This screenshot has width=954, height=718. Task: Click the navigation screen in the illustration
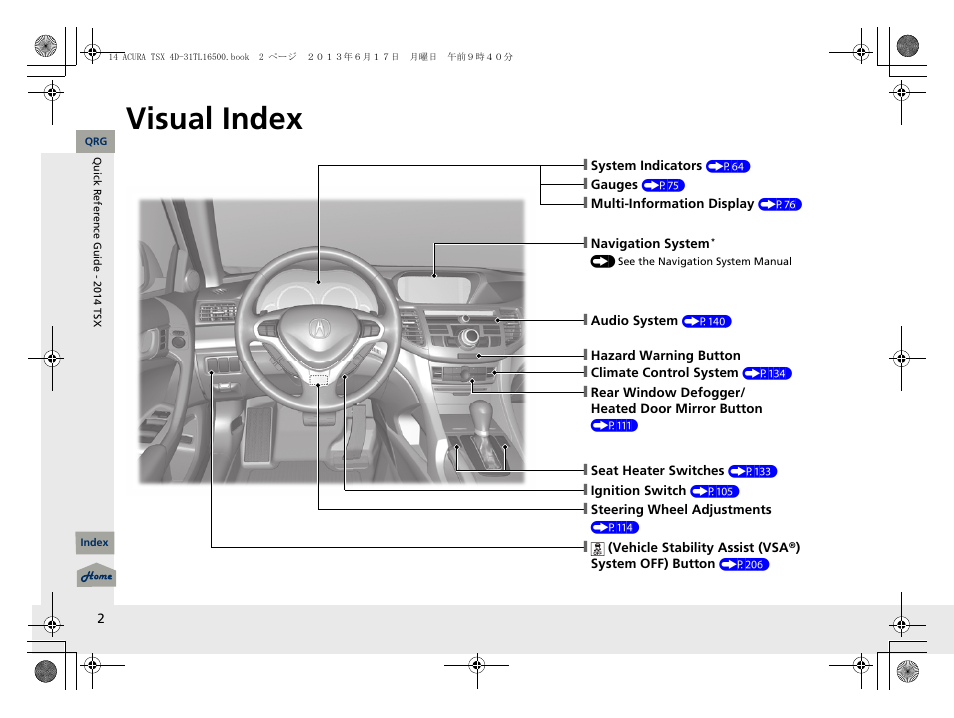(x=433, y=290)
